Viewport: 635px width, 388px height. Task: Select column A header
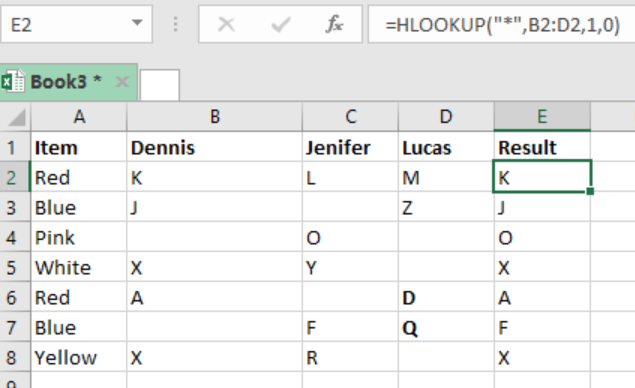pyautogui.click(x=79, y=117)
